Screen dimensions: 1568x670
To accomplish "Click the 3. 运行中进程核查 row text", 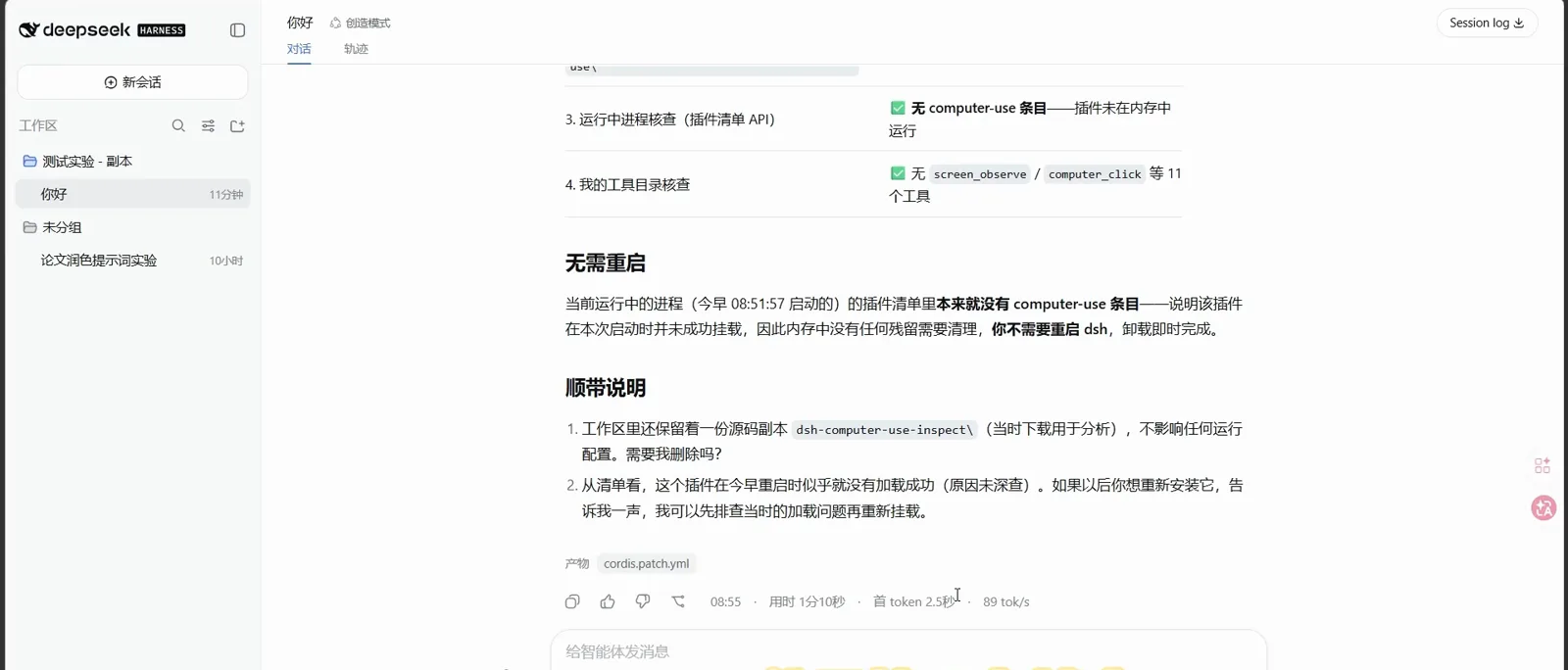I will tap(669, 120).
